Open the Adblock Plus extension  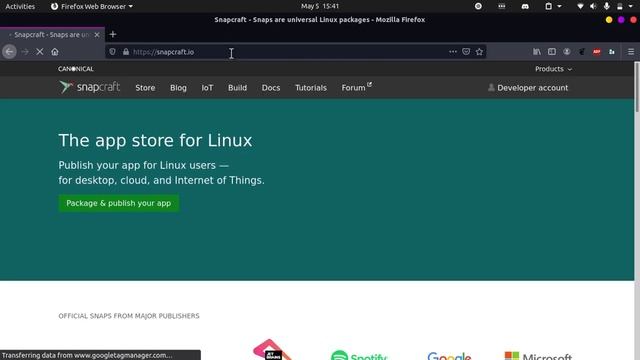[x=597, y=51]
